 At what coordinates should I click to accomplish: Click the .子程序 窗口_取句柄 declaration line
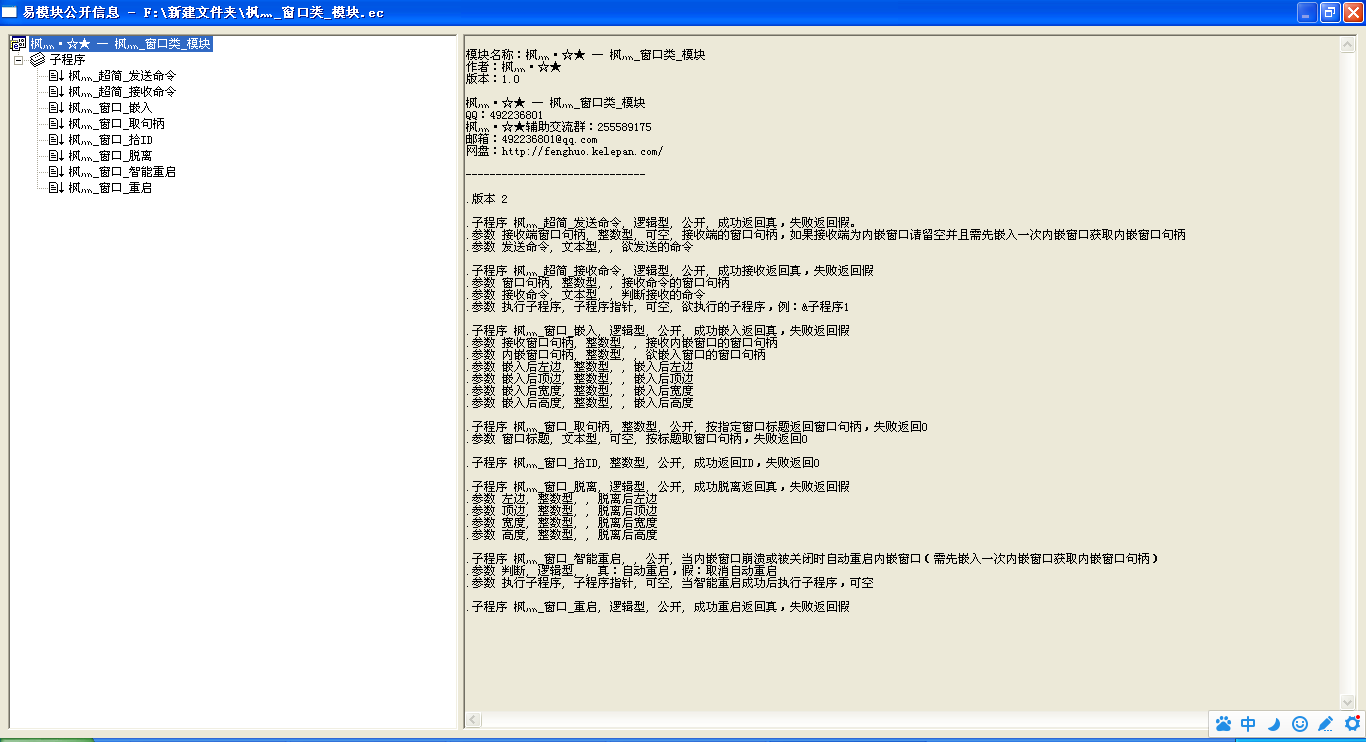[x=697, y=427]
